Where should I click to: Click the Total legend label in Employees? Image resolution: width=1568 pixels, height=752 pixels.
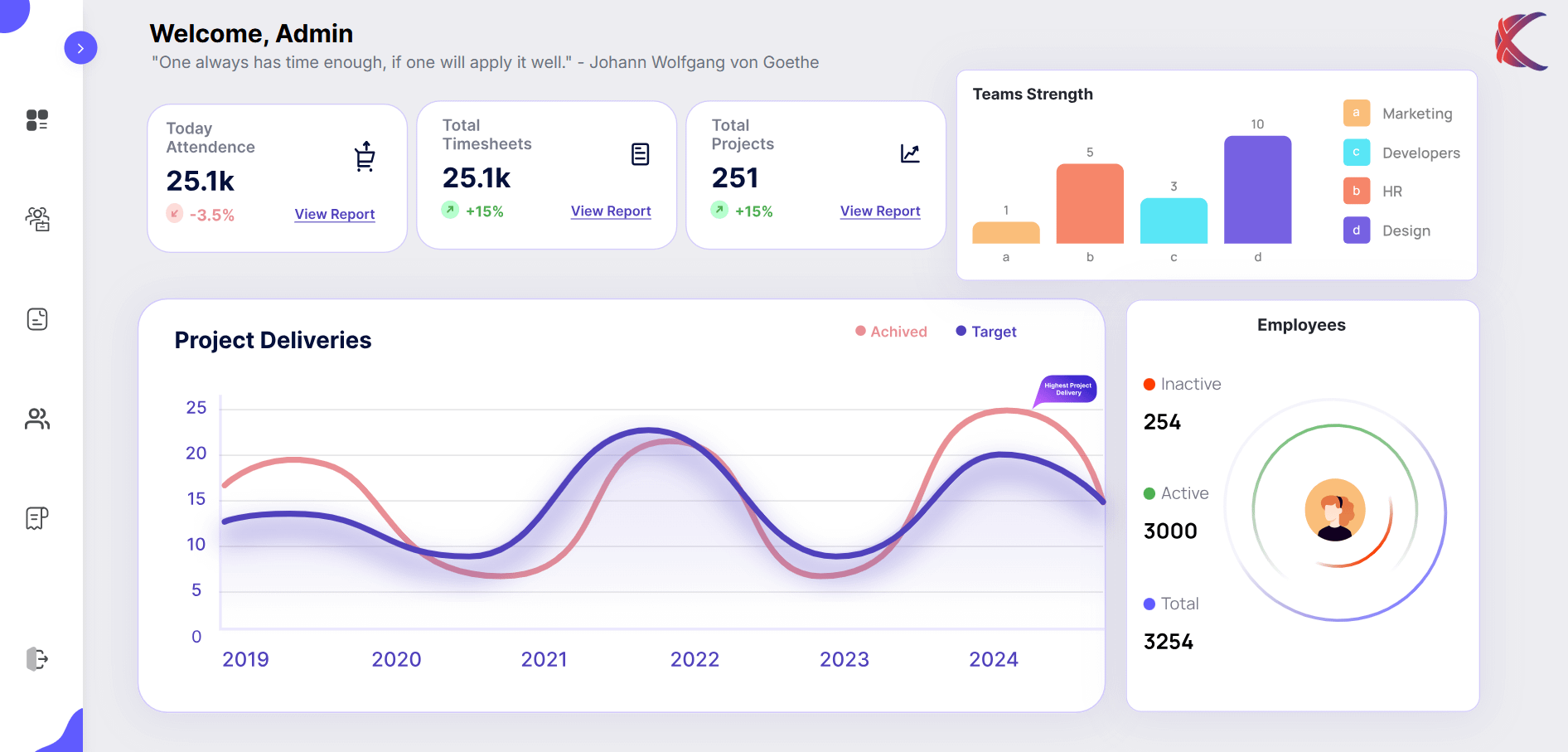[x=1179, y=604]
